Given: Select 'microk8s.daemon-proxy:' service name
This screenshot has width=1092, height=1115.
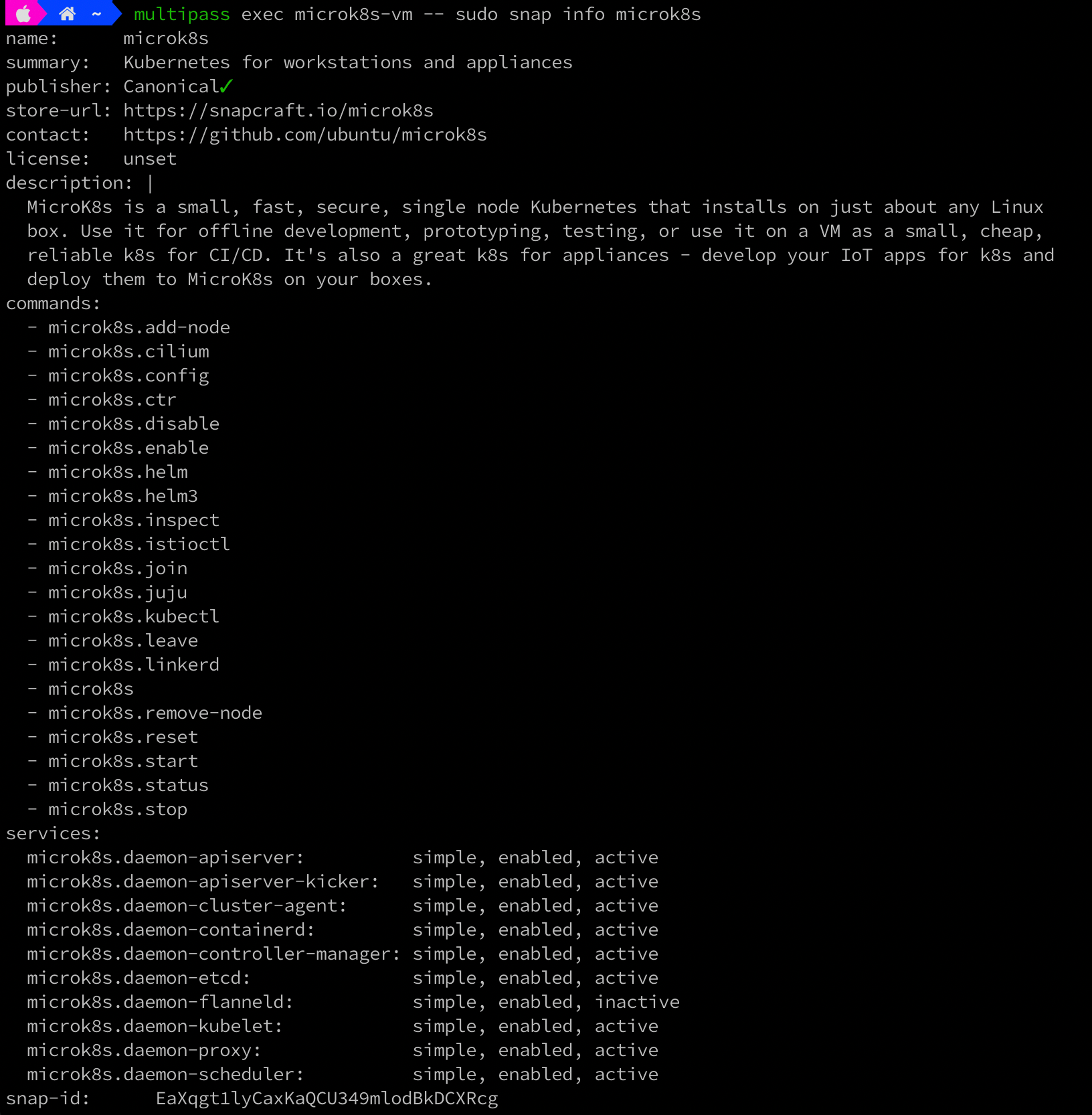Looking at the screenshot, I should [x=145, y=1050].
